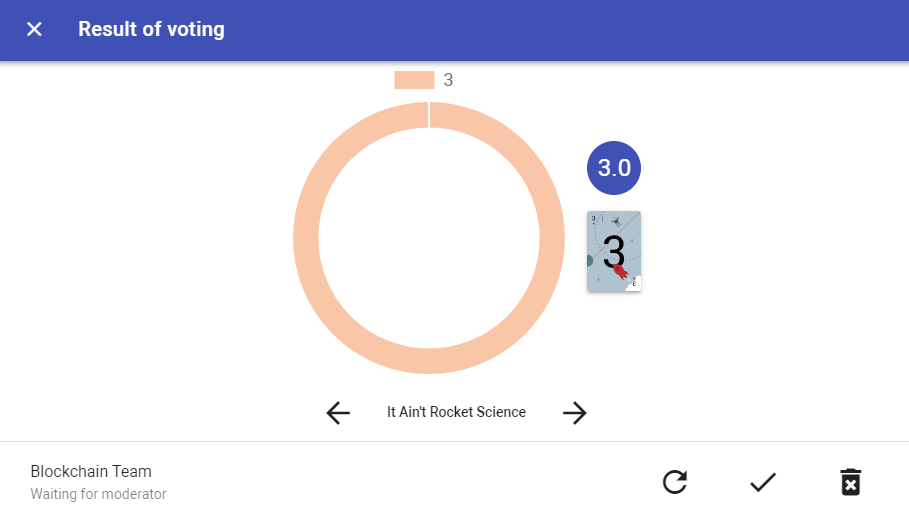Click the 3.0 average score badge
Image resolution: width=909 pixels, height=522 pixels.
pyautogui.click(x=614, y=168)
